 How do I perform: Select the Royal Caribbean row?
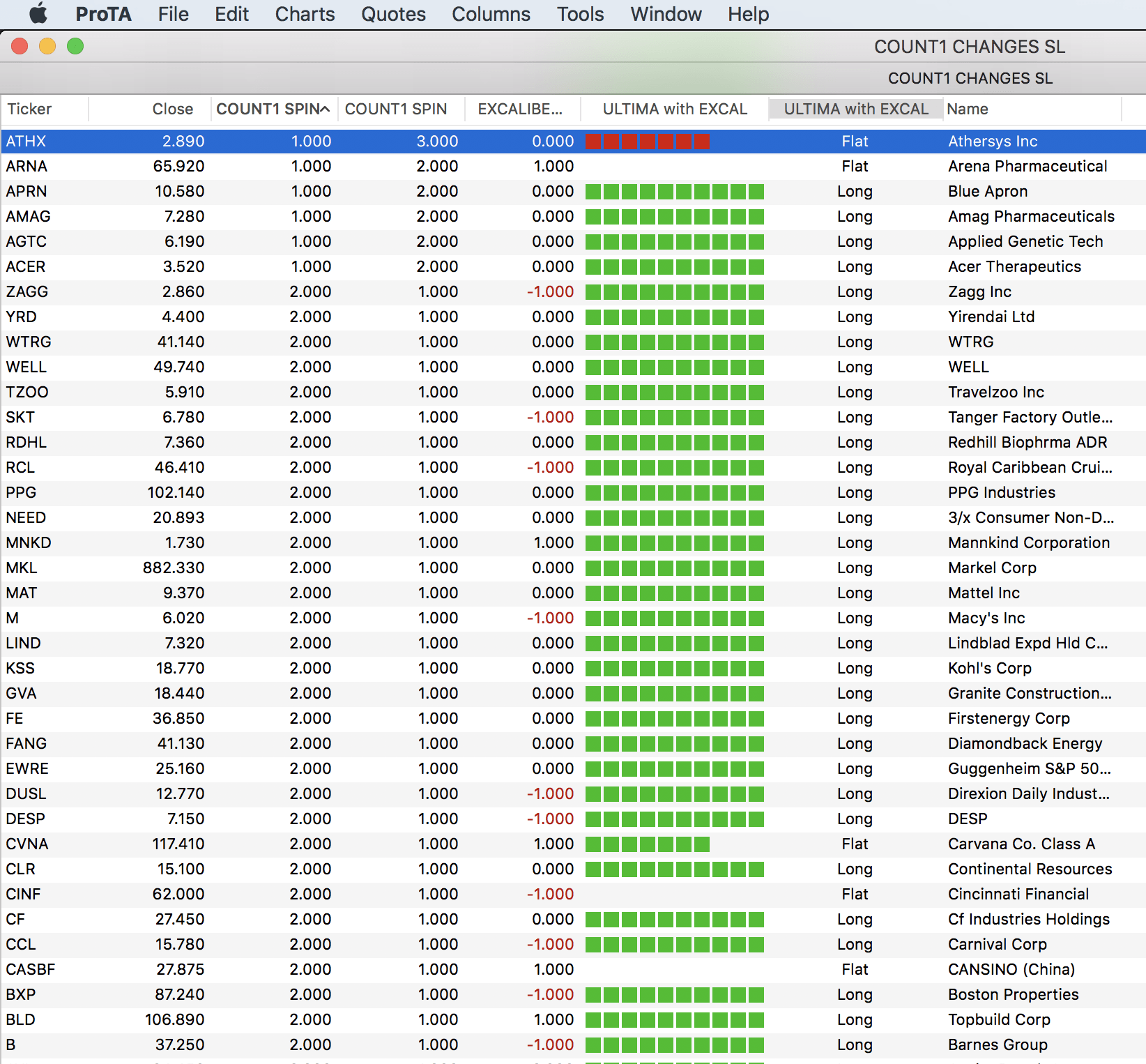[x=1029, y=468]
